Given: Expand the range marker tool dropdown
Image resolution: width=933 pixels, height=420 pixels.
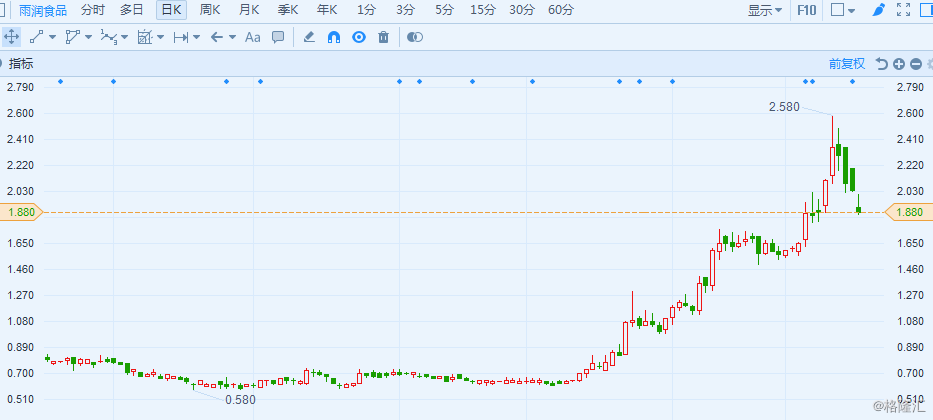Looking at the screenshot, I should (x=196, y=37).
